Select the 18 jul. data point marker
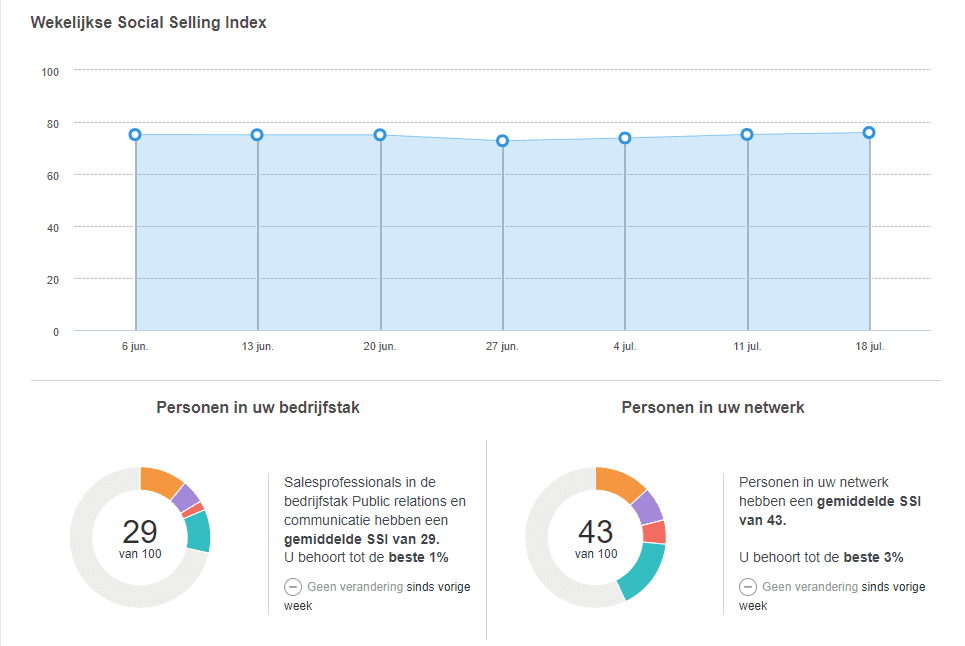 (869, 133)
